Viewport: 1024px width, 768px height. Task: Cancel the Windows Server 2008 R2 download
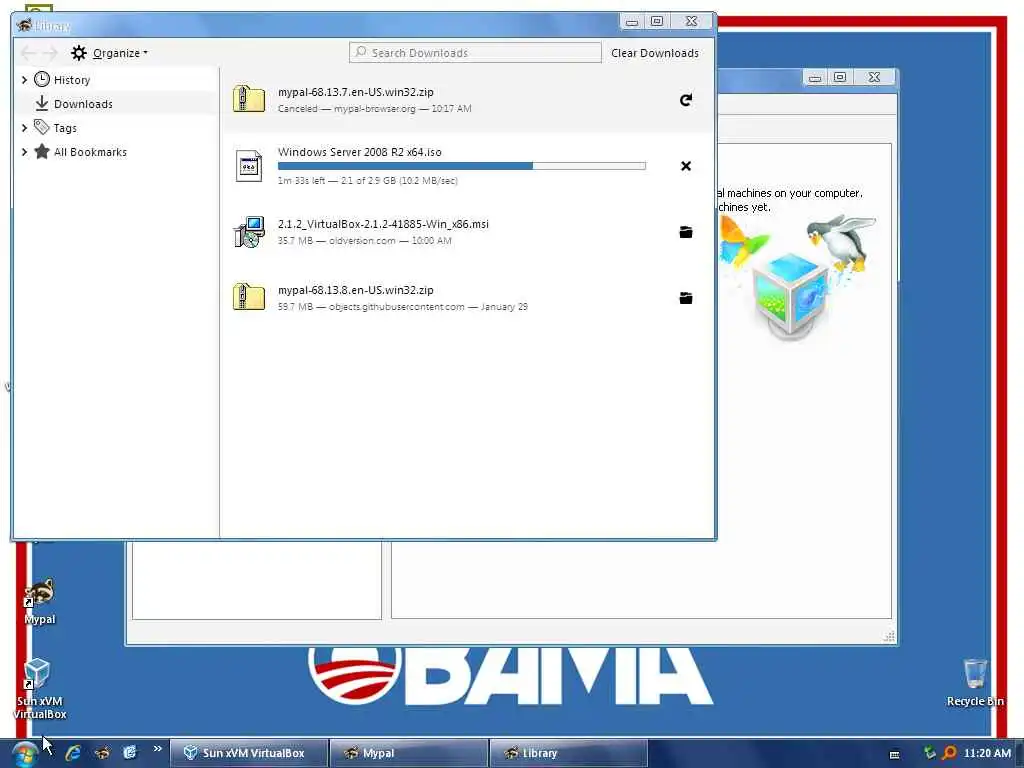(686, 166)
